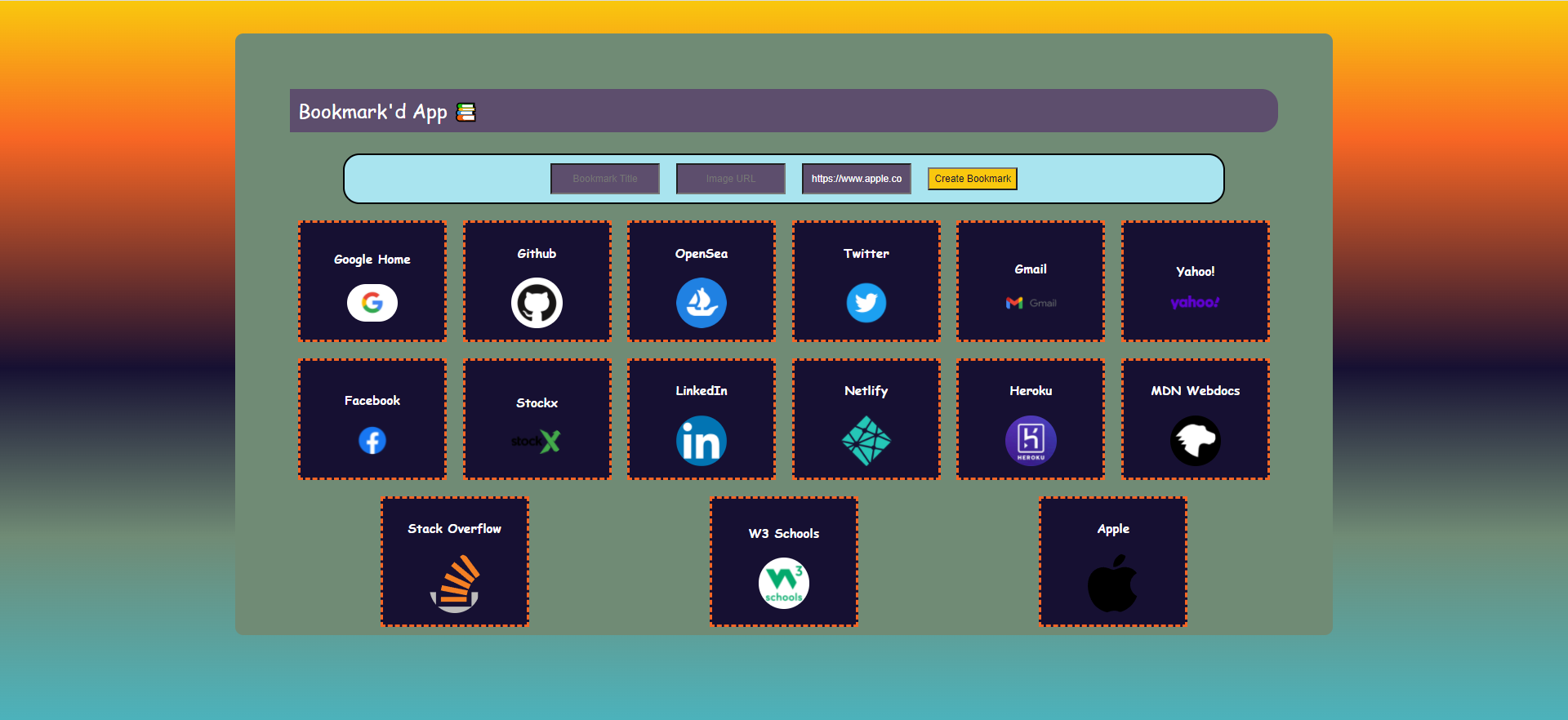Click the StockX logo image
Screen dimensions: 1568x720
[537, 442]
